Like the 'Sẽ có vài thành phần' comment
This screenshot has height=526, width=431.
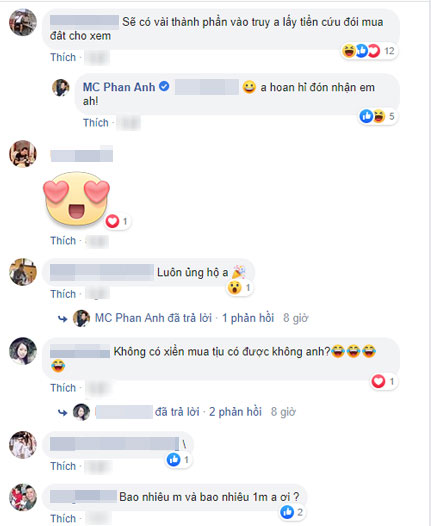63,57
